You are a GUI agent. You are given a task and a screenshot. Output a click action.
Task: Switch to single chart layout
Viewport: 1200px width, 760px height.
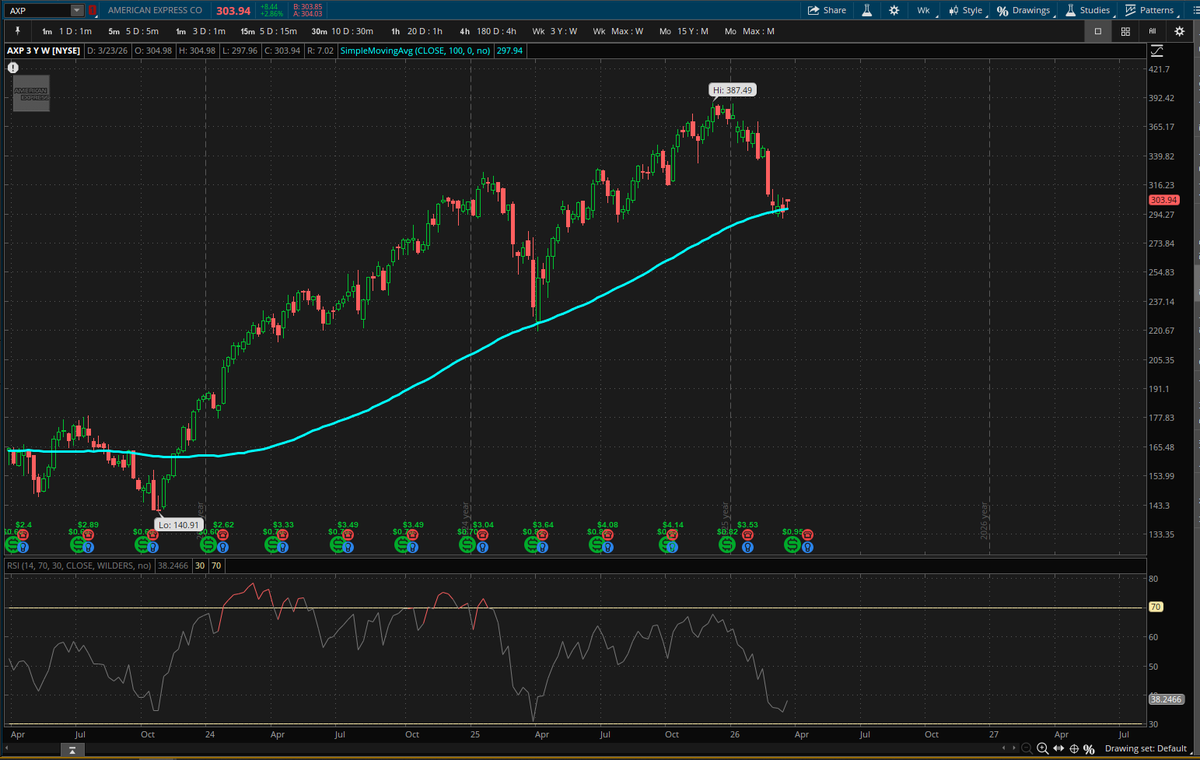(1098, 31)
